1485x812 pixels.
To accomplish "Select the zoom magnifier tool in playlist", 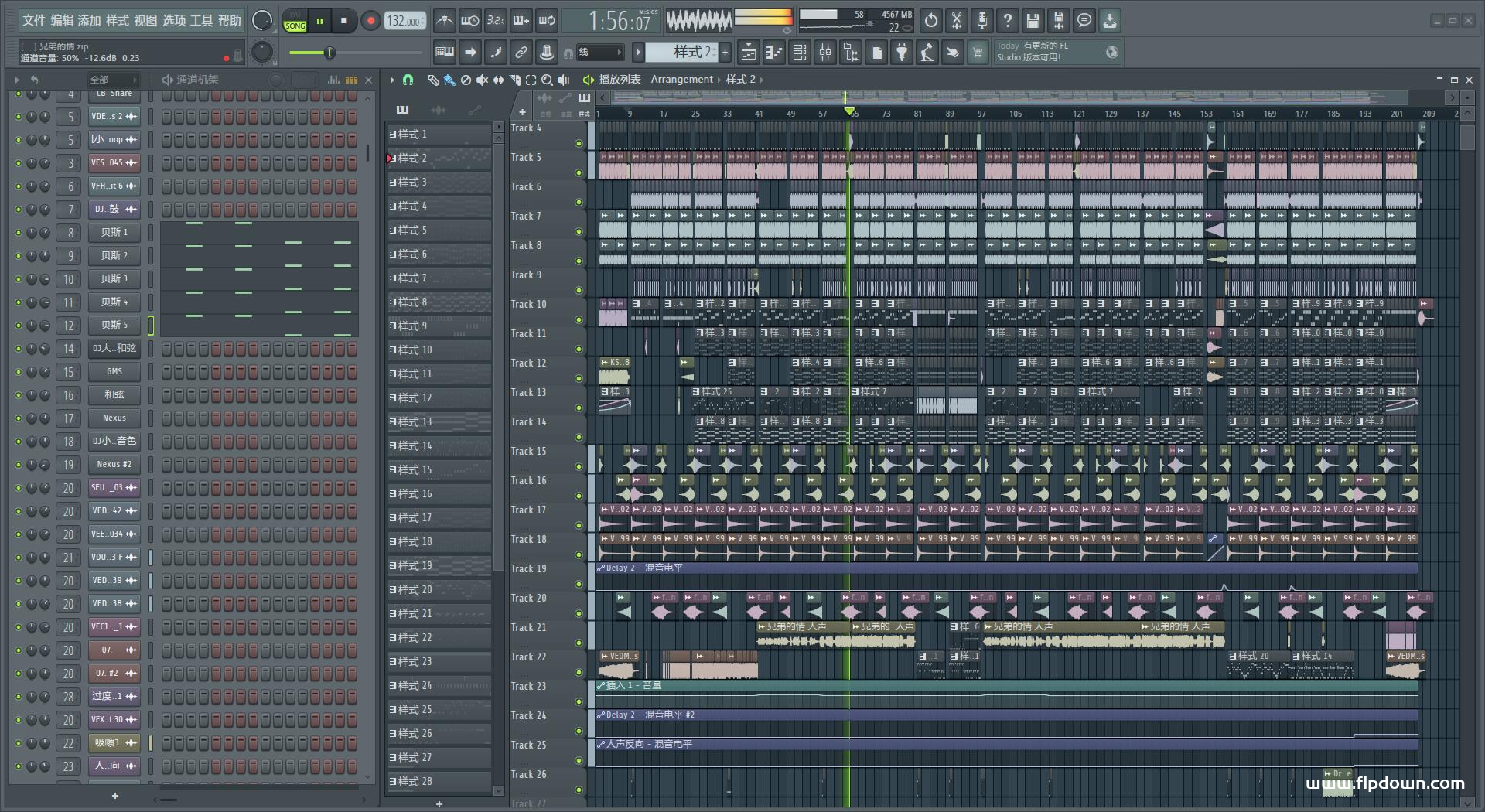I will point(547,80).
